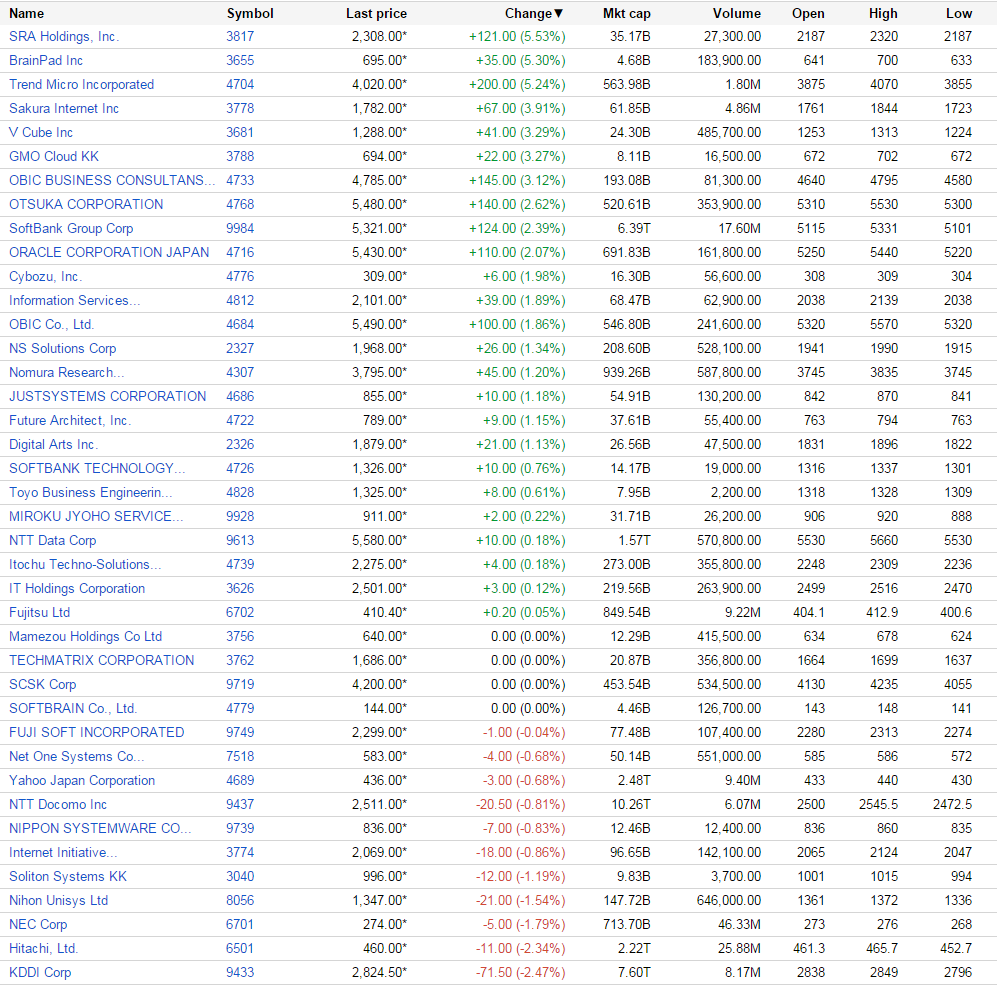This screenshot has width=997, height=987.
Task: Open V Cube Inc link
Action: 41,132
